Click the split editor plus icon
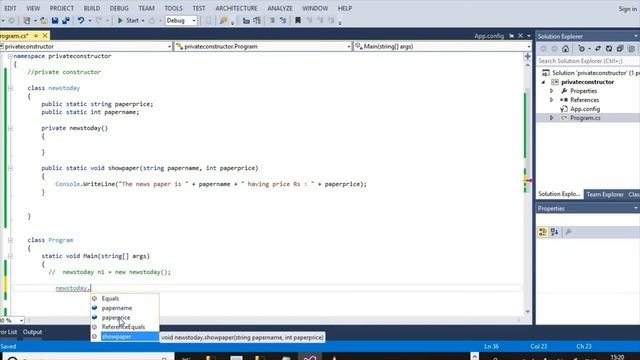The image size is (640, 360). [x=527, y=56]
